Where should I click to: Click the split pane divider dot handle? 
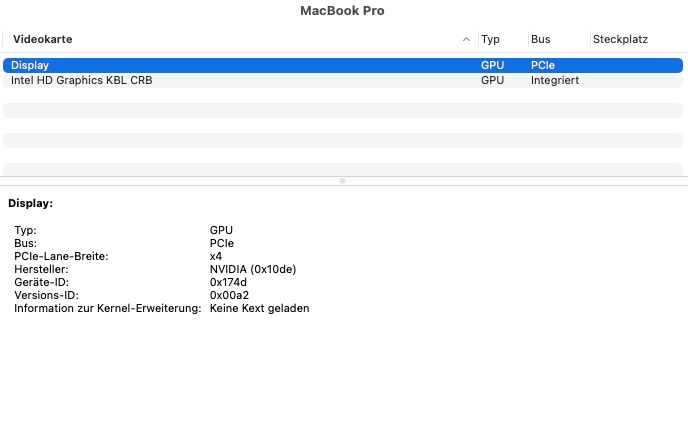coord(343,181)
